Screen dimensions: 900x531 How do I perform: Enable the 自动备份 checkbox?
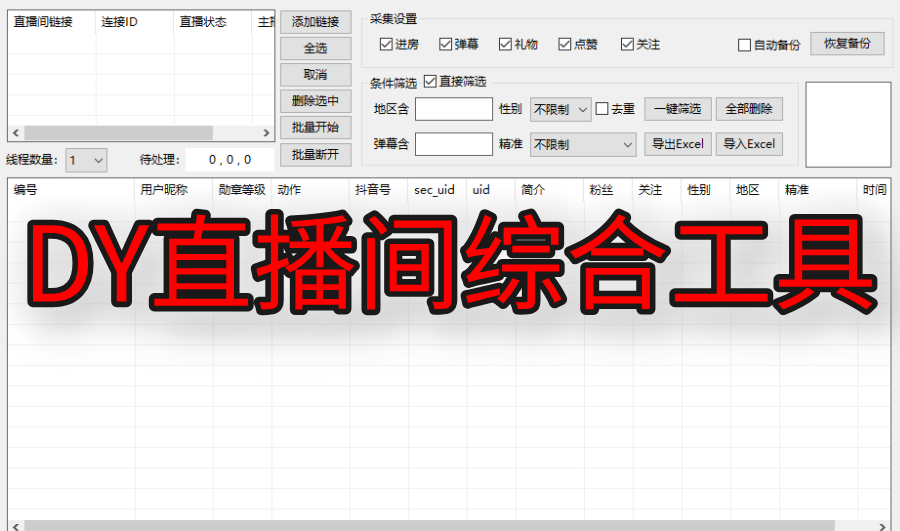click(744, 45)
